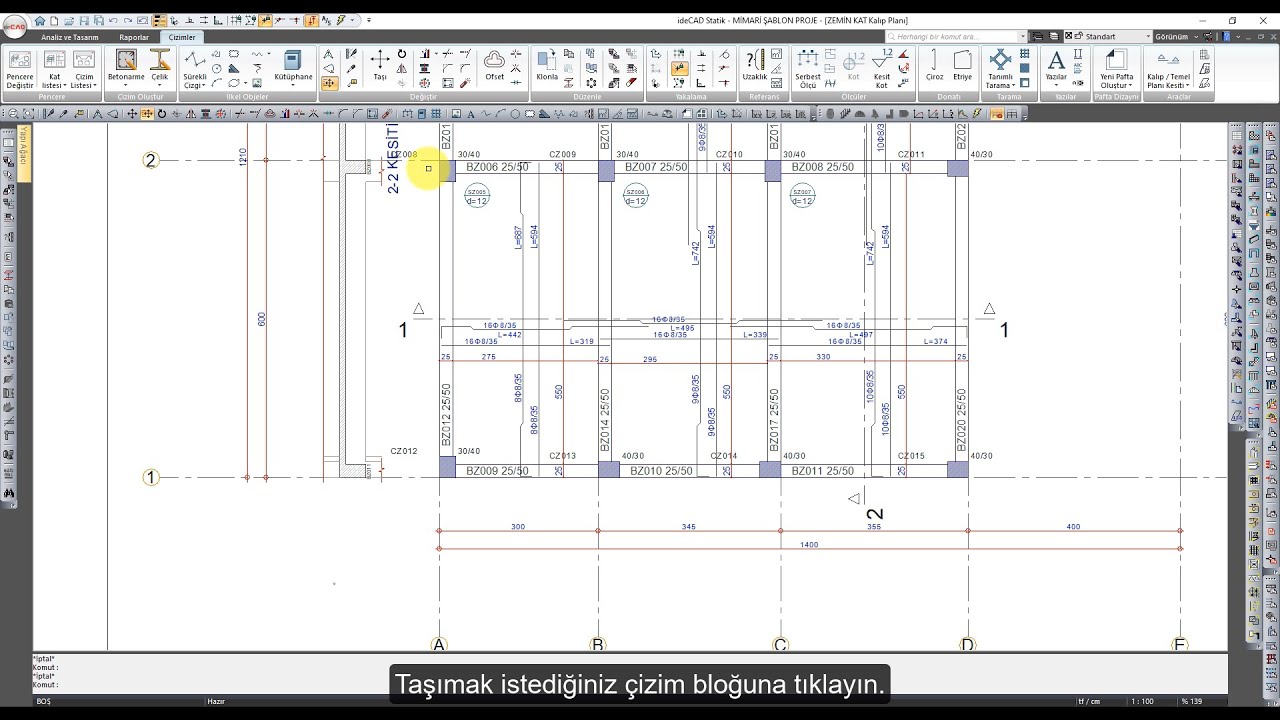Click the ideCAD application logo button
This screenshot has height=720, width=1280.
14,26
